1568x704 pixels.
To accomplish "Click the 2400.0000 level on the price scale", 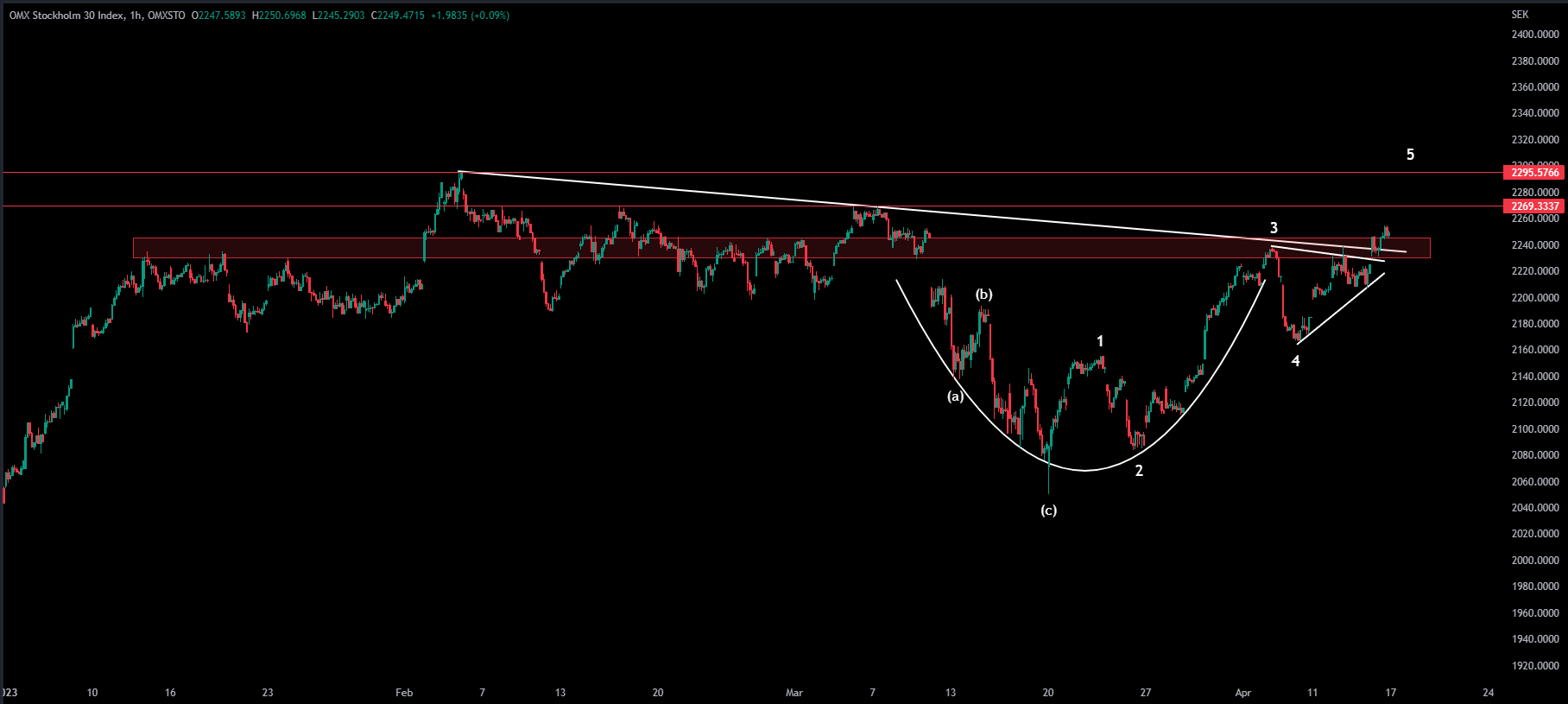I will [x=1535, y=35].
